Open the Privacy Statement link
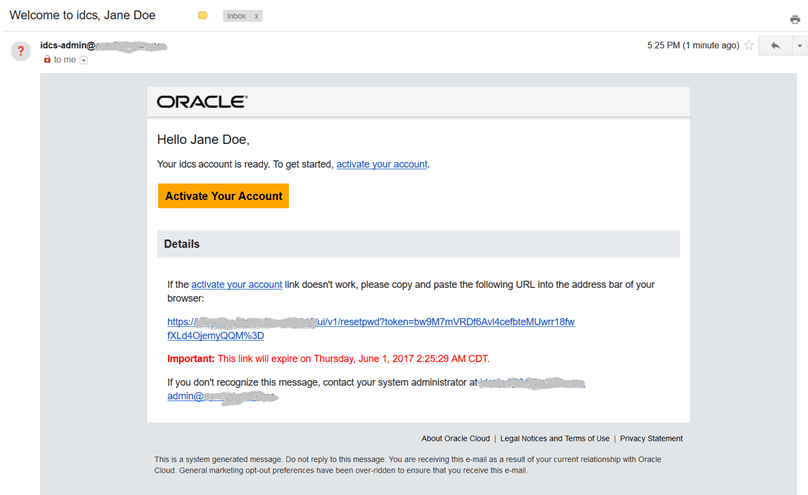The height and width of the screenshot is (495, 808). pos(651,438)
